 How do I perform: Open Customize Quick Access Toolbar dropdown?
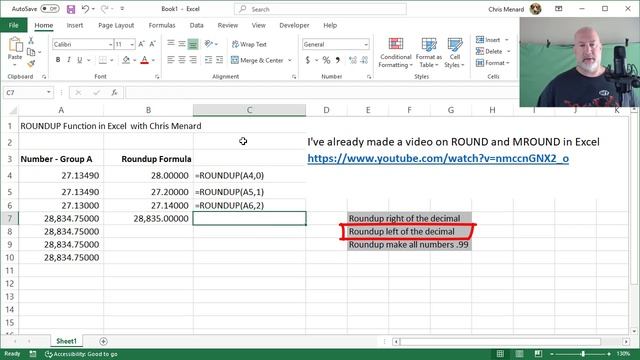[x=122, y=9]
